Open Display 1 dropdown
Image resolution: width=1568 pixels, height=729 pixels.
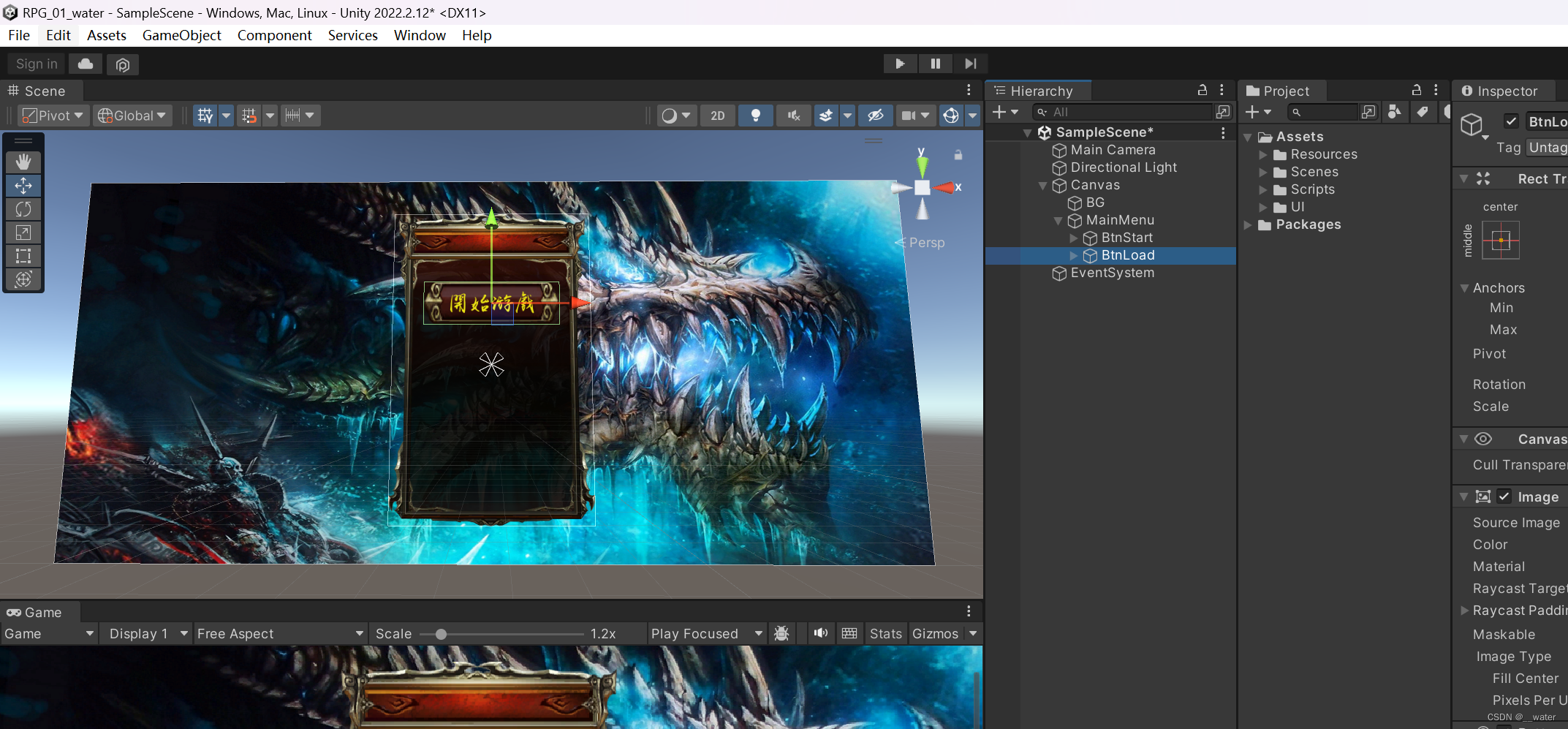(148, 634)
